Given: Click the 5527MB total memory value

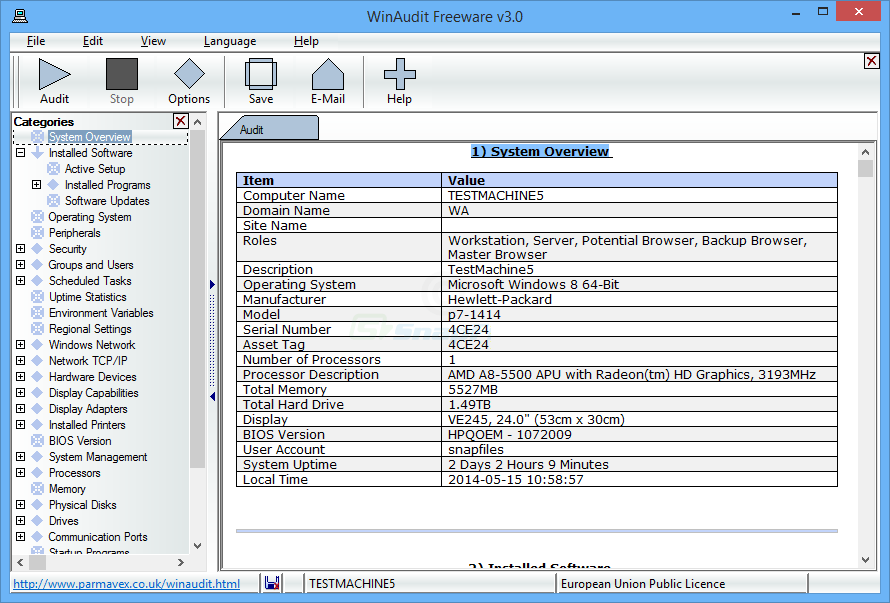Looking at the screenshot, I should [x=473, y=390].
